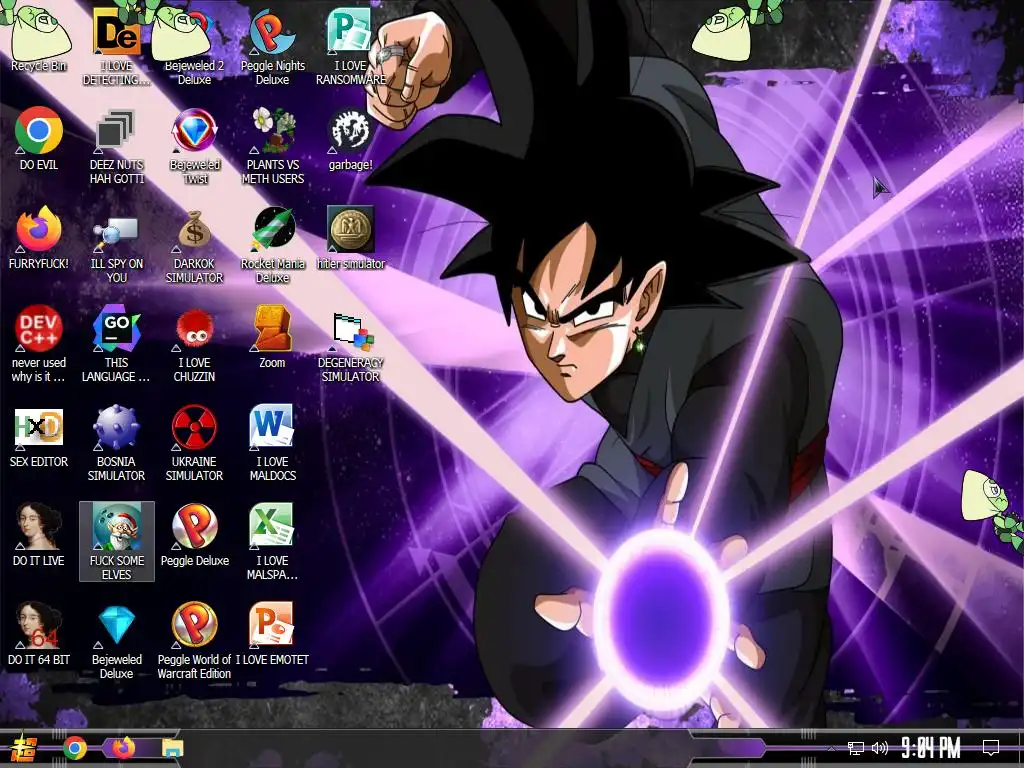The height and width of the screenshot is (768, 1024).
Task: Open the volume control tray icon
Action: click(880, 748)
